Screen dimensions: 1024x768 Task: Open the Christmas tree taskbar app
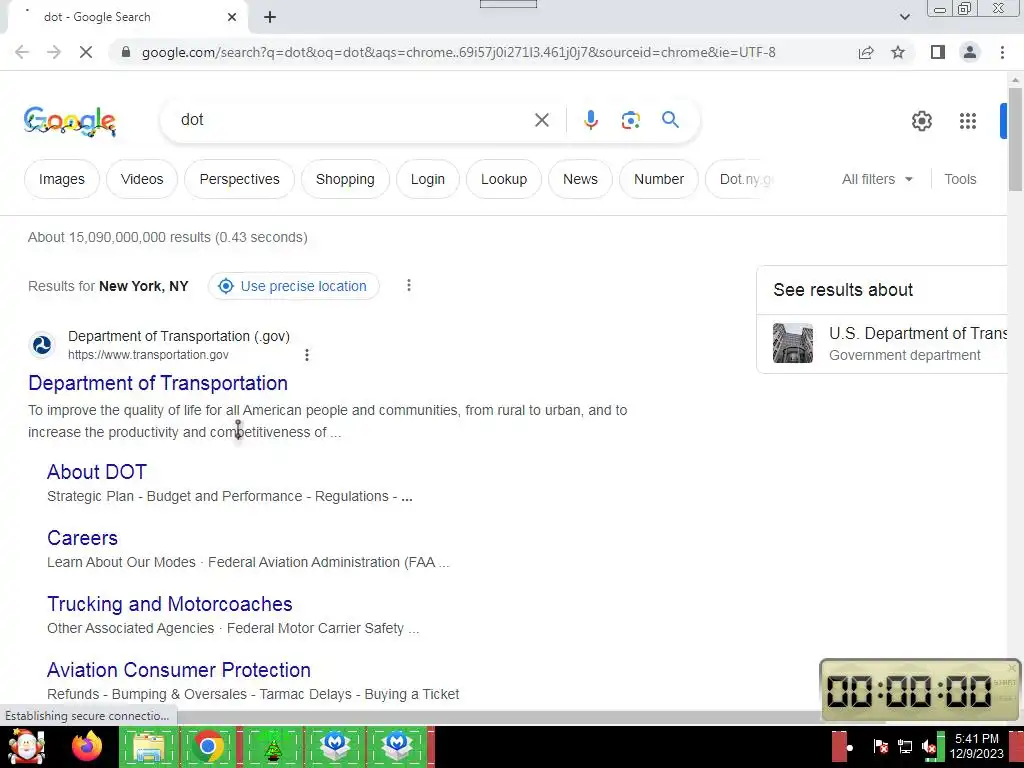coord(272,746)
